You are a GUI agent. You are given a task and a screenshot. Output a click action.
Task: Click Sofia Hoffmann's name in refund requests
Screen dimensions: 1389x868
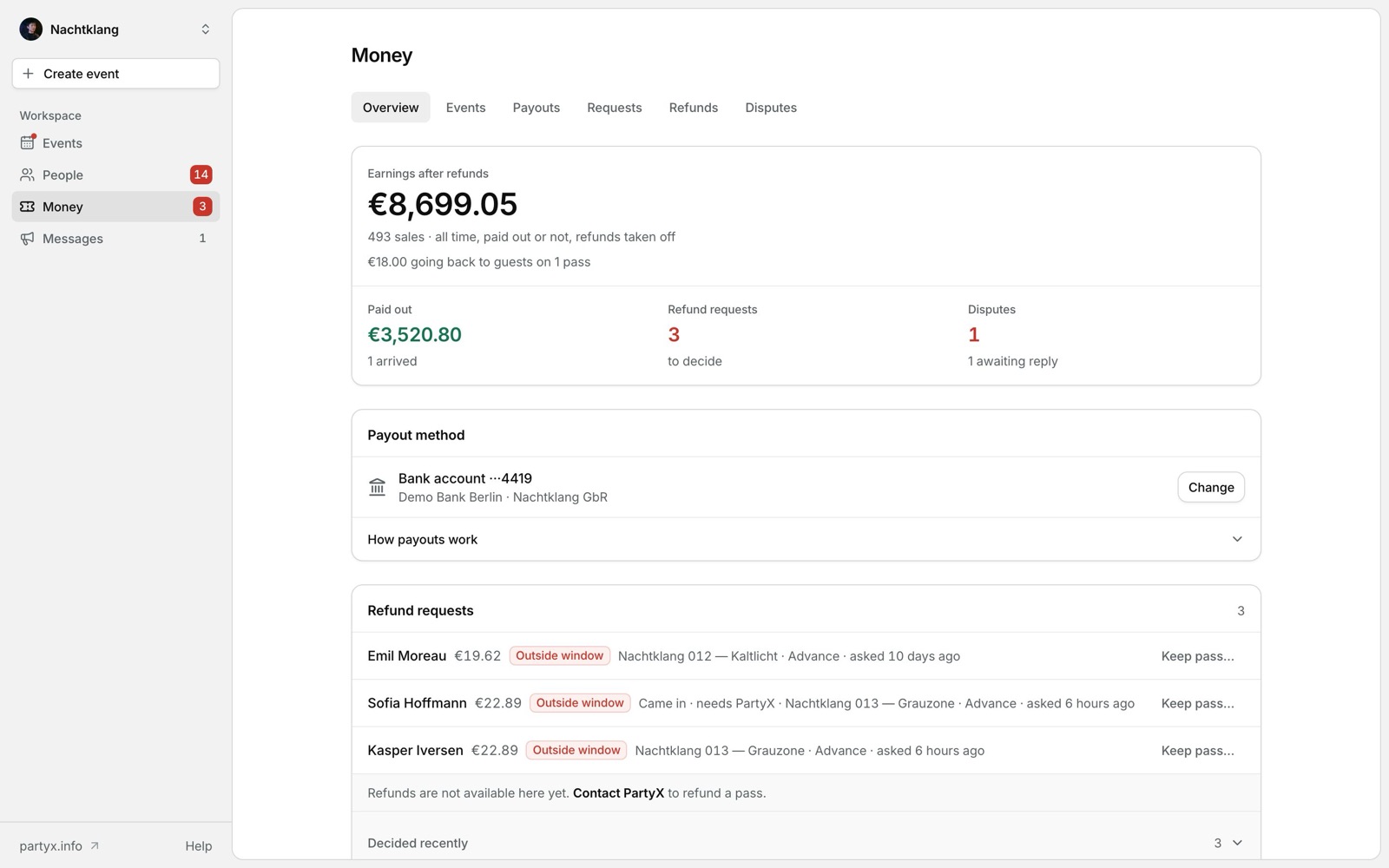click(417, 703)
